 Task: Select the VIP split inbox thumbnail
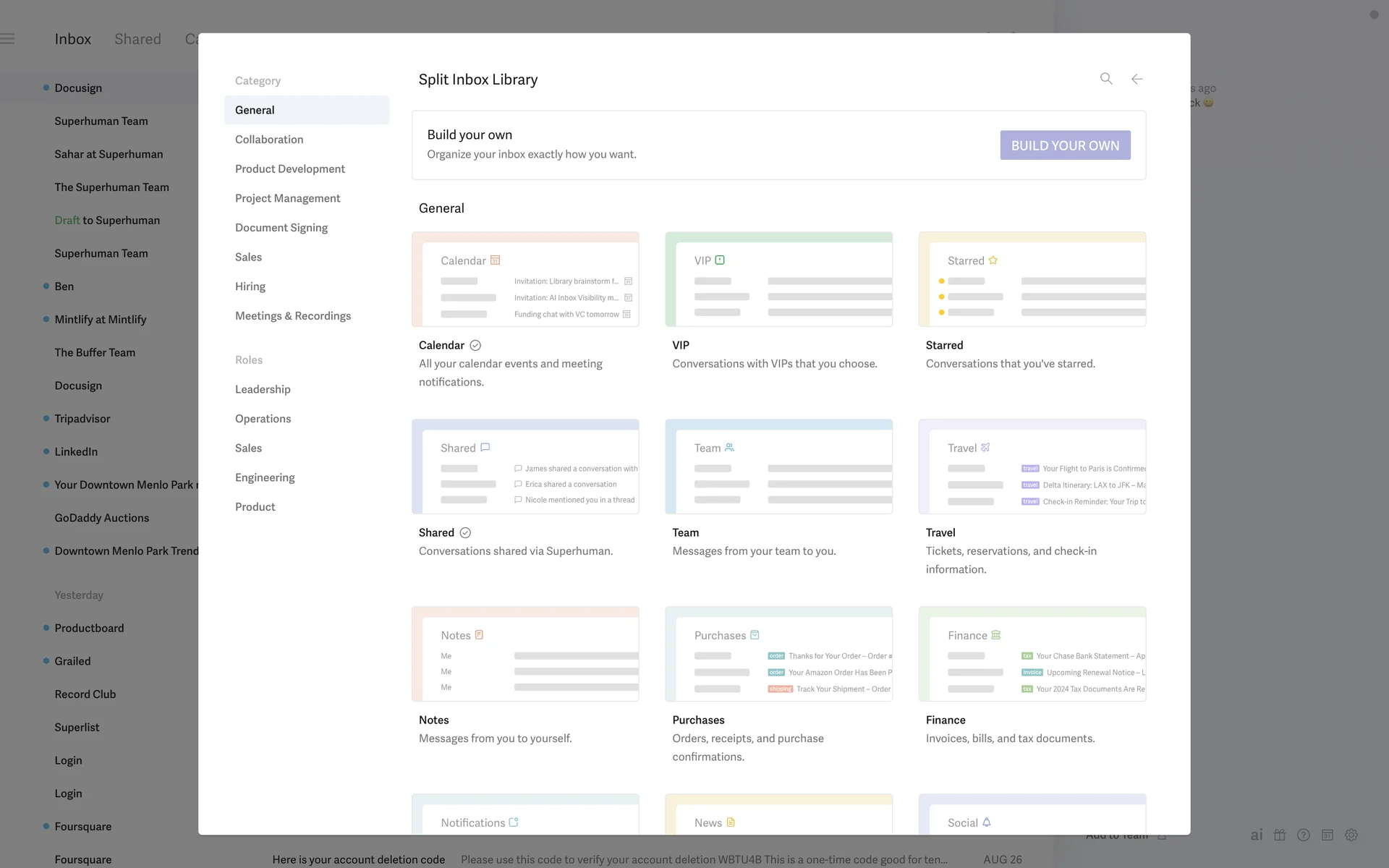tap(778, 280)
